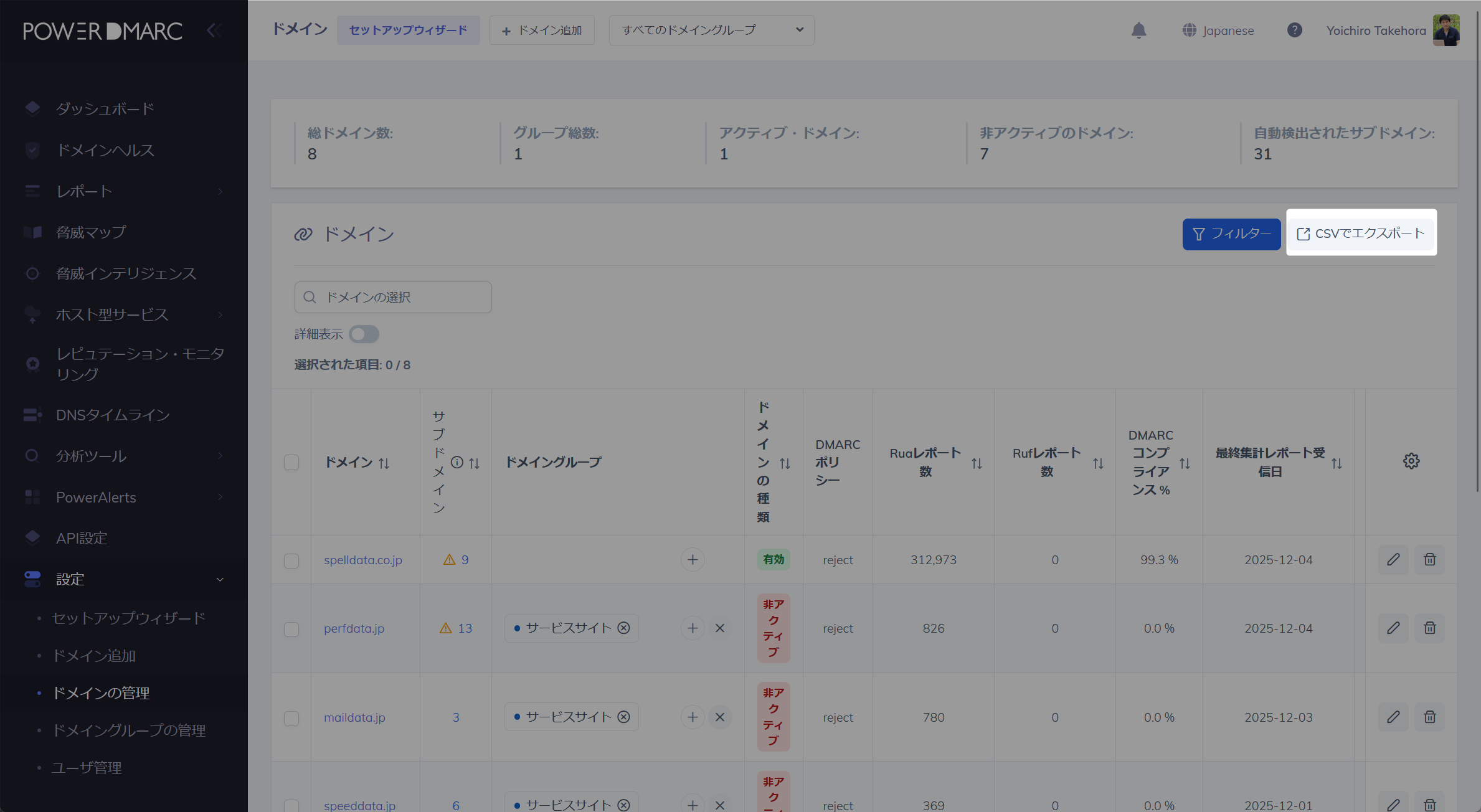This screenshot has height=812, width=1481.
Task: Check the select-all header checkbox
Action: [x=291, y=462]
